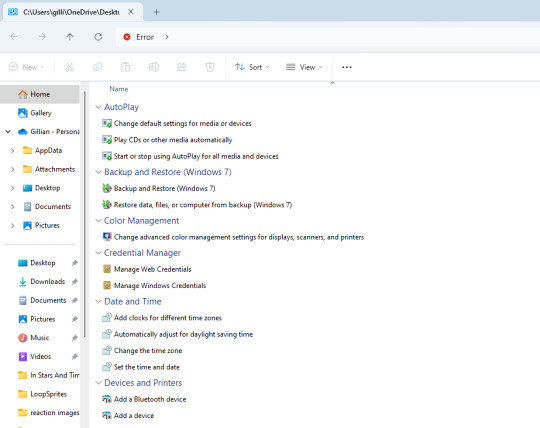Expand the AppData folder in sidebar
Screen dimensions: 540x428
13,150
